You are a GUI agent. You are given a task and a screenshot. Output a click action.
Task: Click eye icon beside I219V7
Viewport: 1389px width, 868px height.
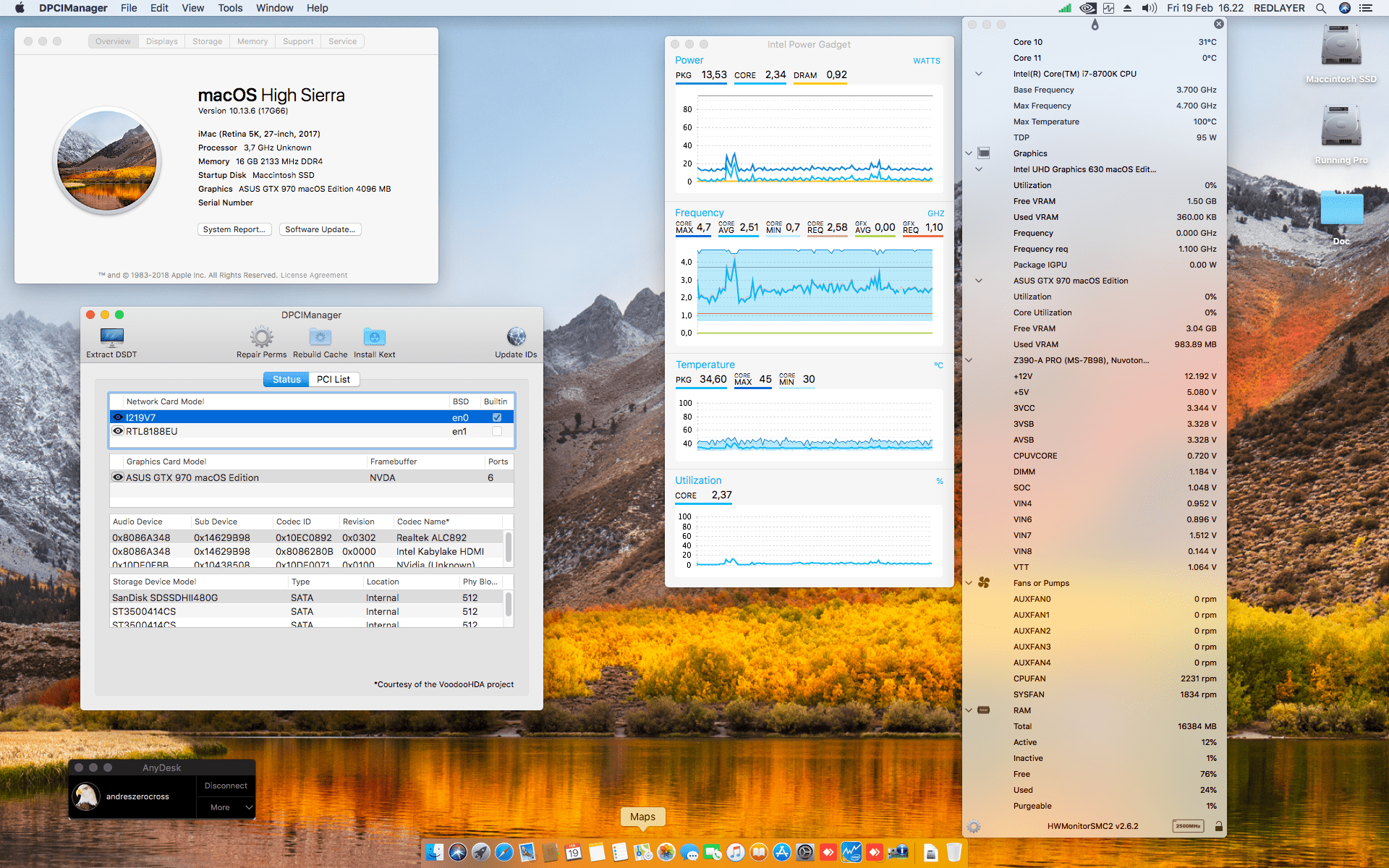(118, 417)
